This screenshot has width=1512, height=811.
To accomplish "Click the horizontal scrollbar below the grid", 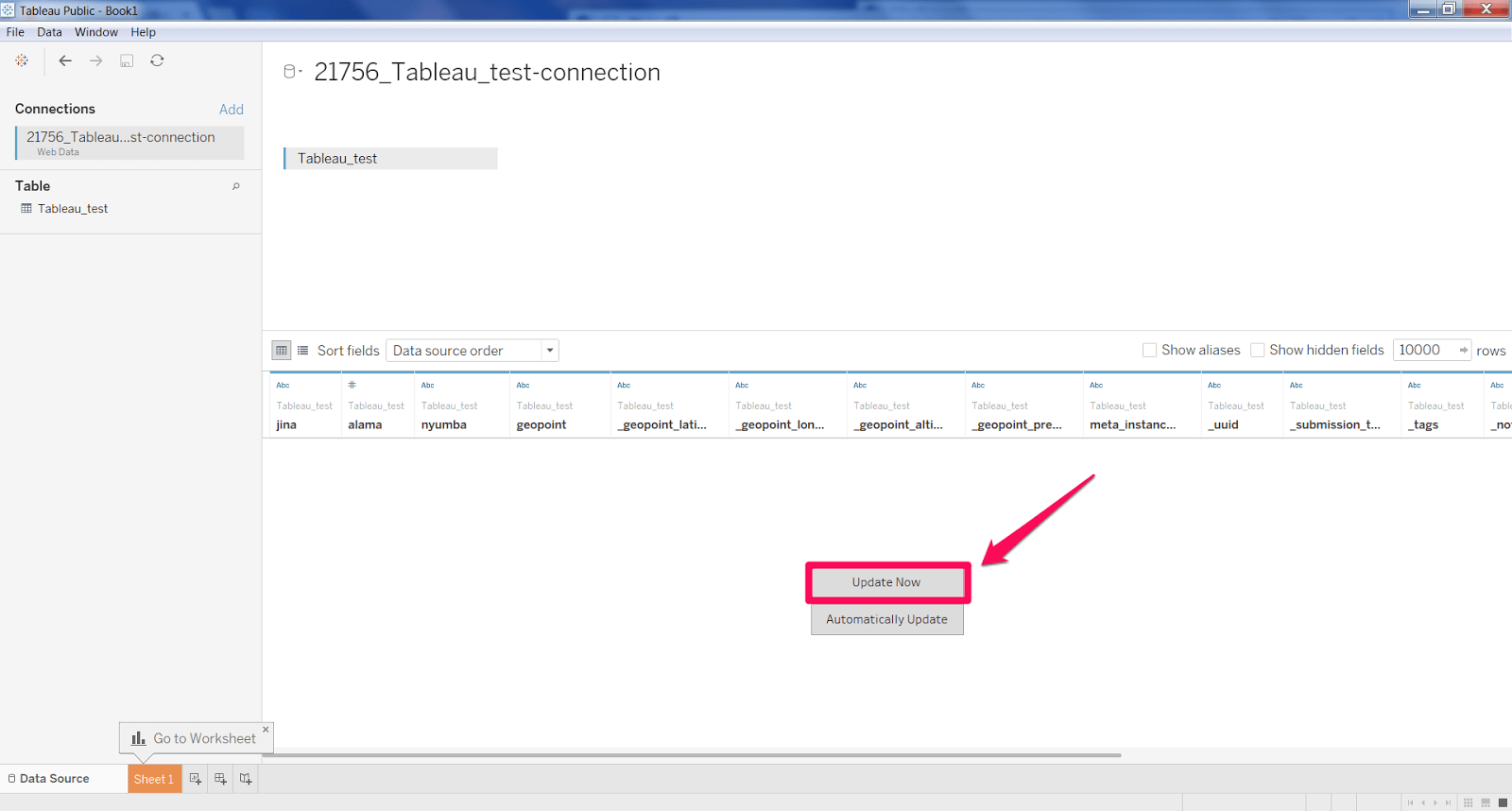I will [692, 755].
